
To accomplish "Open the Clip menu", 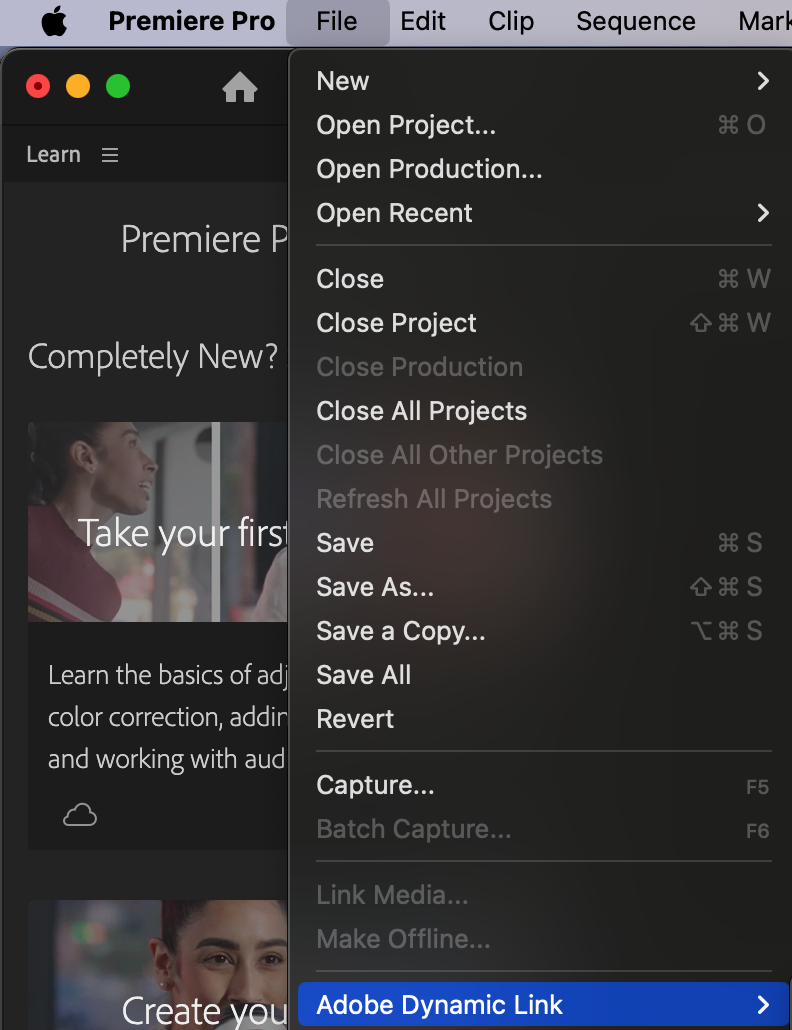I will [511, 22].
